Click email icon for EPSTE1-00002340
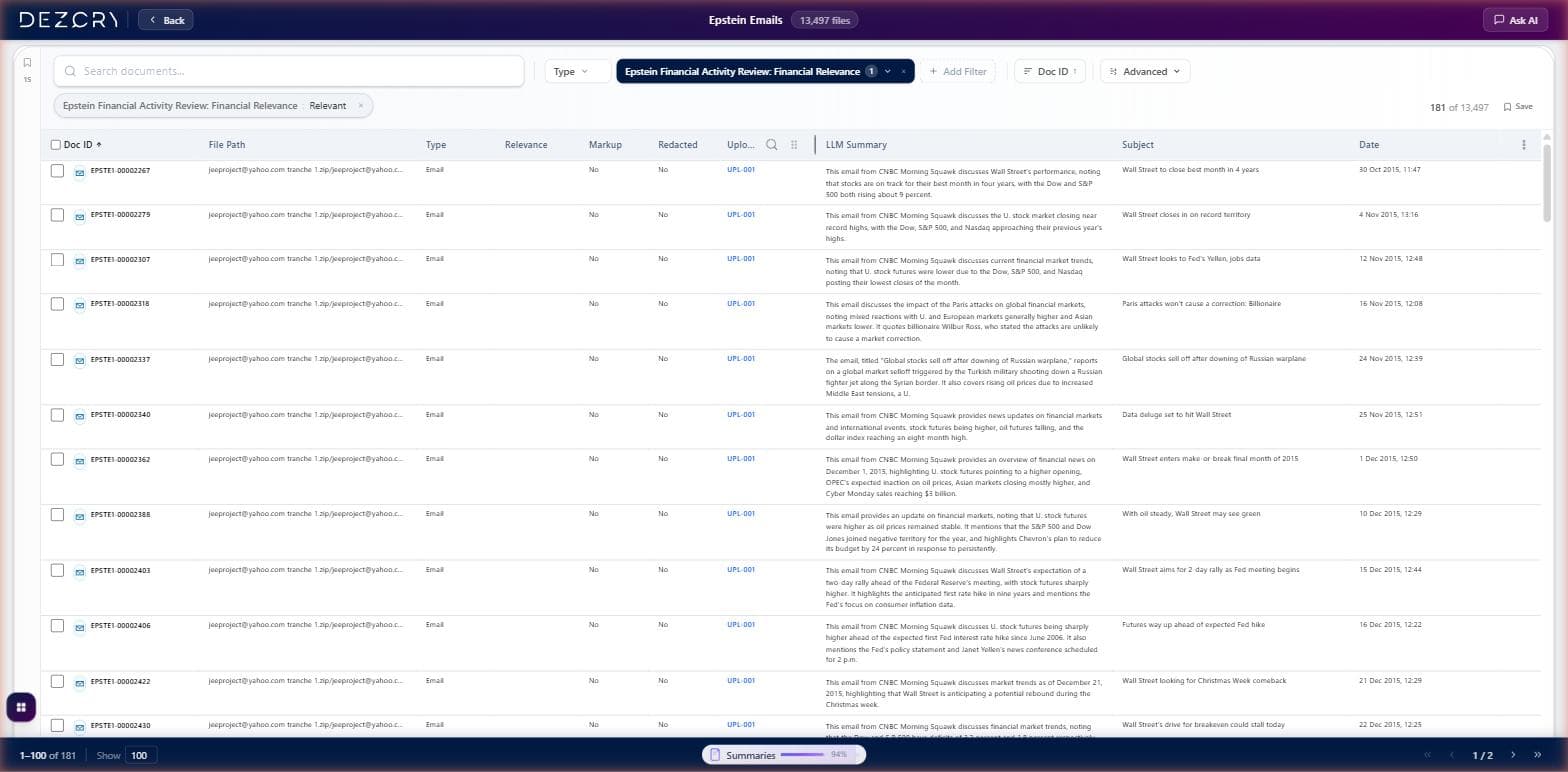Screen dimensions: 1568x772 [x=80, y=416]
